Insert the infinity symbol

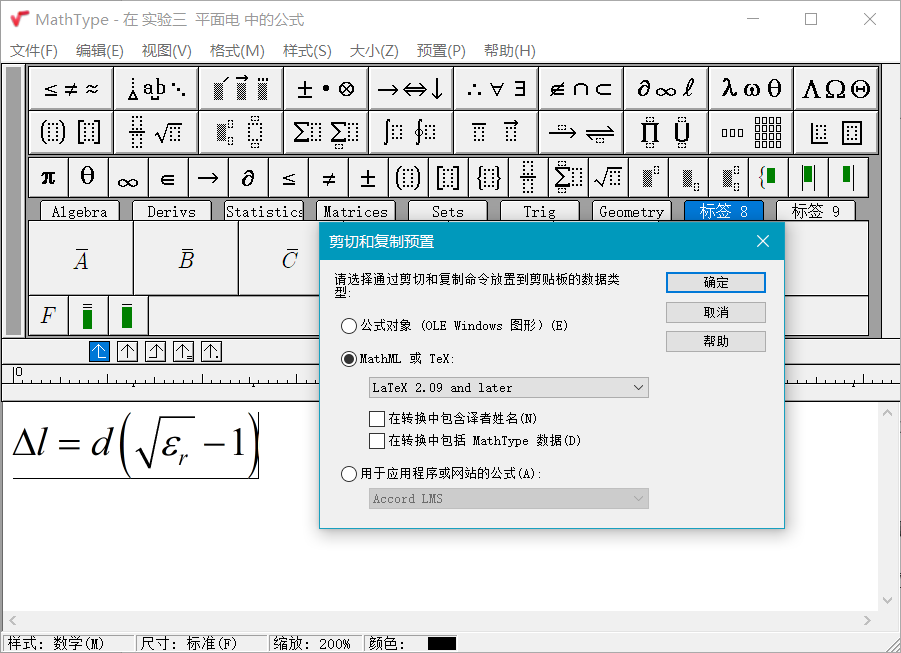(126, 176)
